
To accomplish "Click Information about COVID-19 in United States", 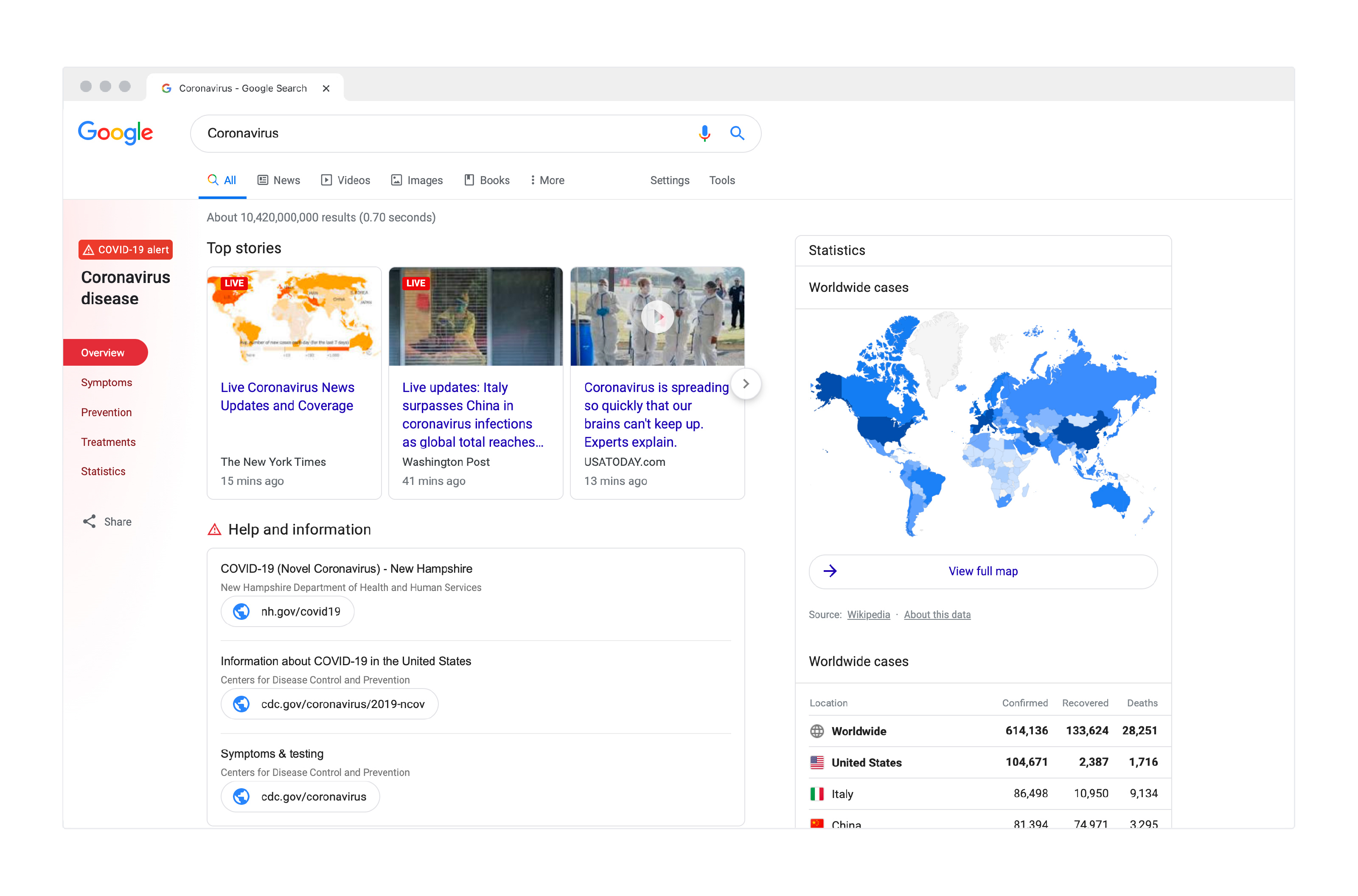I will click(346, 661).
